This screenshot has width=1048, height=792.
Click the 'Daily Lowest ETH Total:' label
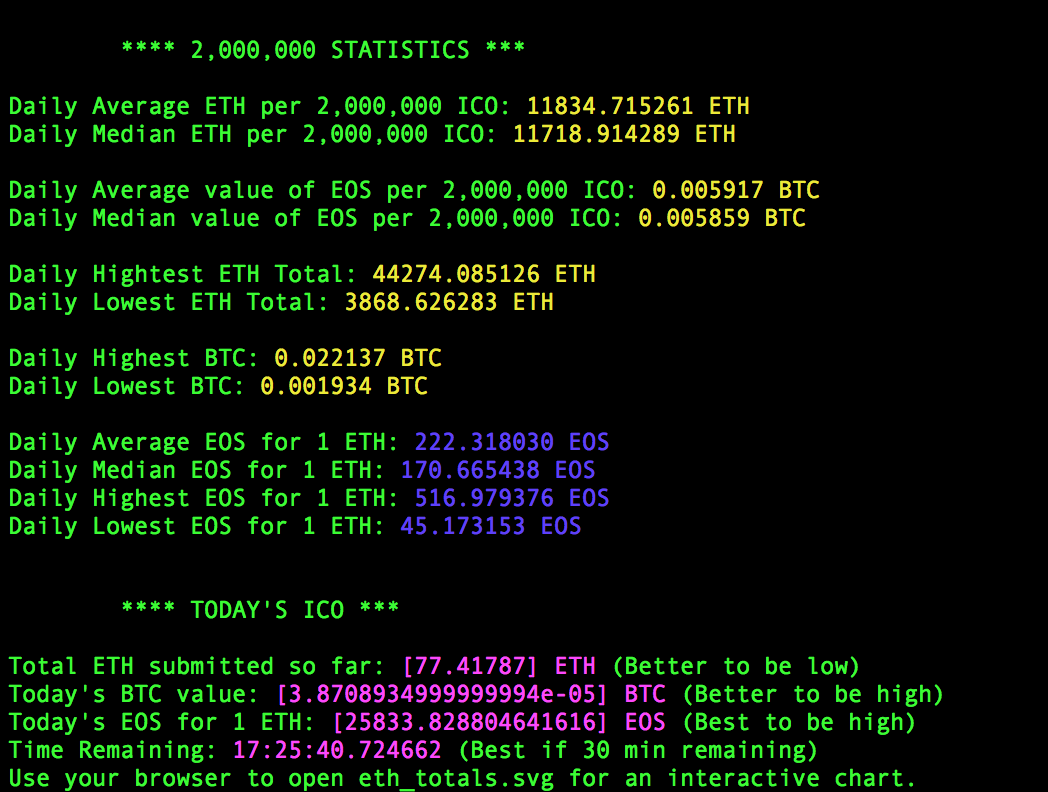coord(169,302)
